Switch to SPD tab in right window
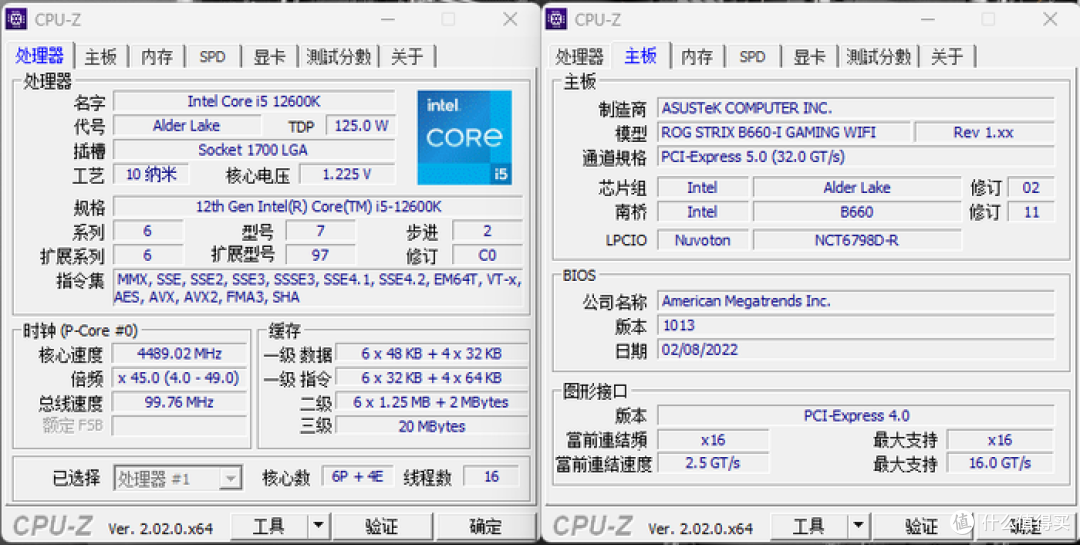Viewport: 1080px width, 545px height. pos(752,56)
